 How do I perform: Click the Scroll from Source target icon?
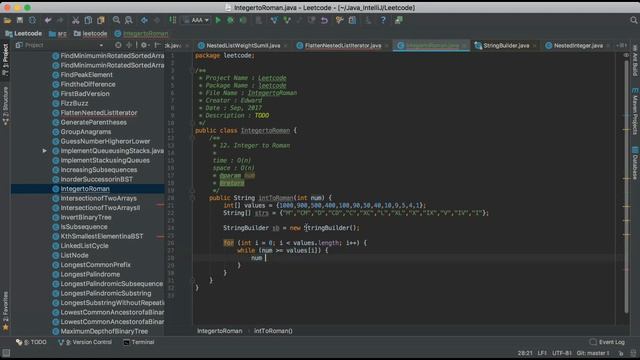point(118,45)
